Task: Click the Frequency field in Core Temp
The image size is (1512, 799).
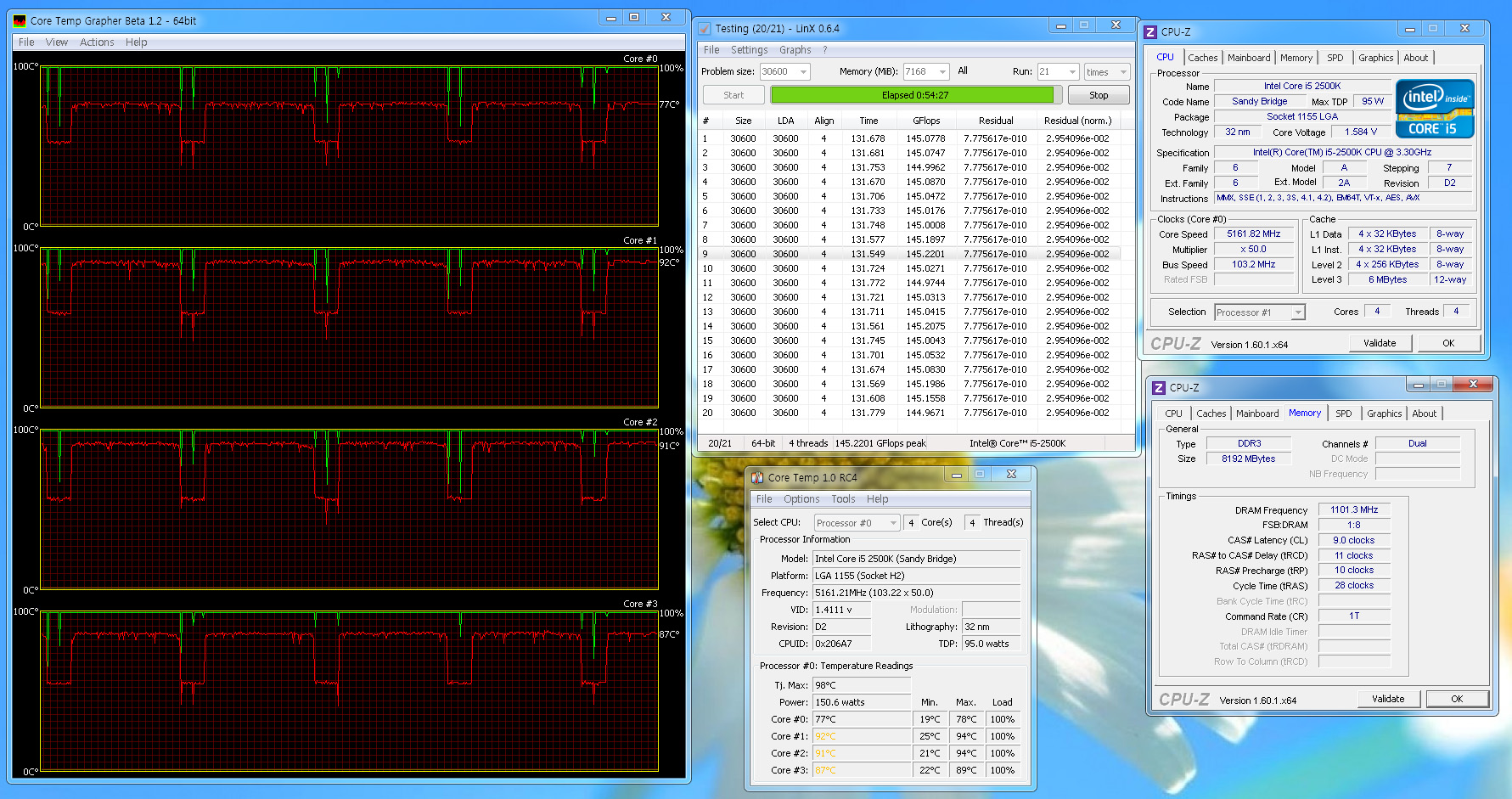Action: coord(916,593)
